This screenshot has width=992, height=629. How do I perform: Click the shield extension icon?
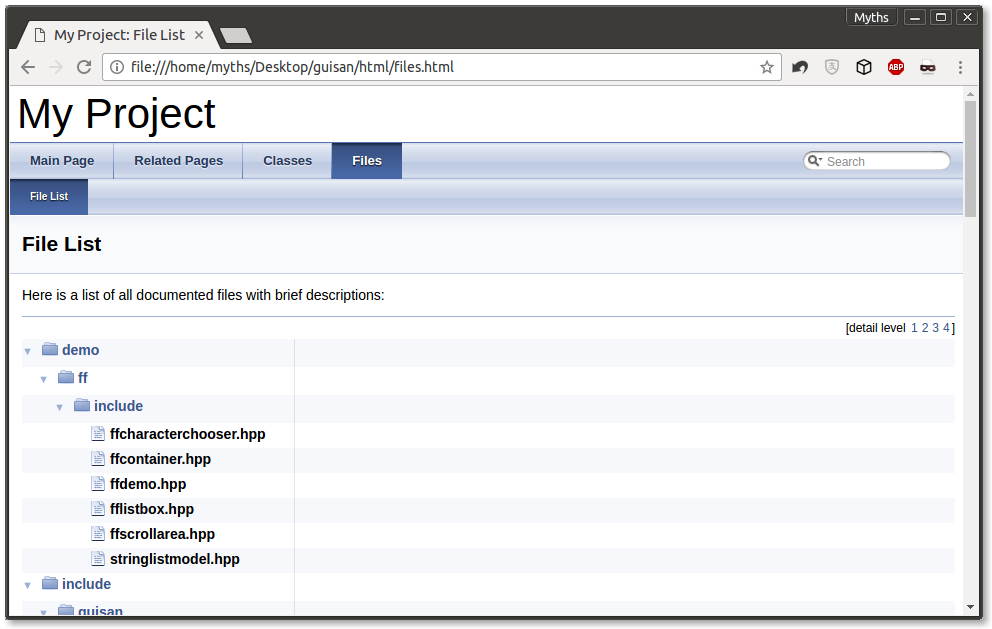pos(832,67)
